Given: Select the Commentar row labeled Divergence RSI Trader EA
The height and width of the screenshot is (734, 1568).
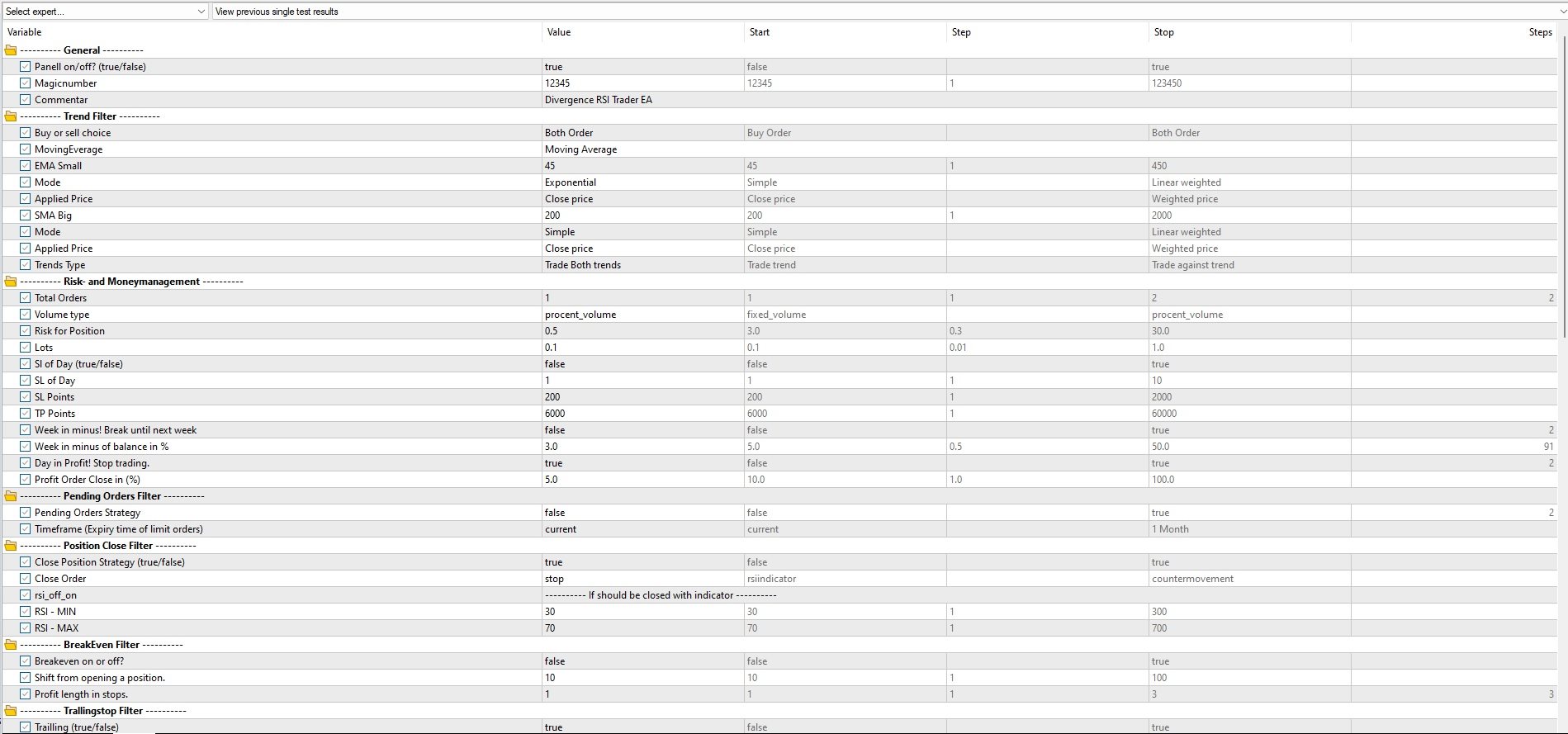Looking at the screenshot, I should click(599, 99).
